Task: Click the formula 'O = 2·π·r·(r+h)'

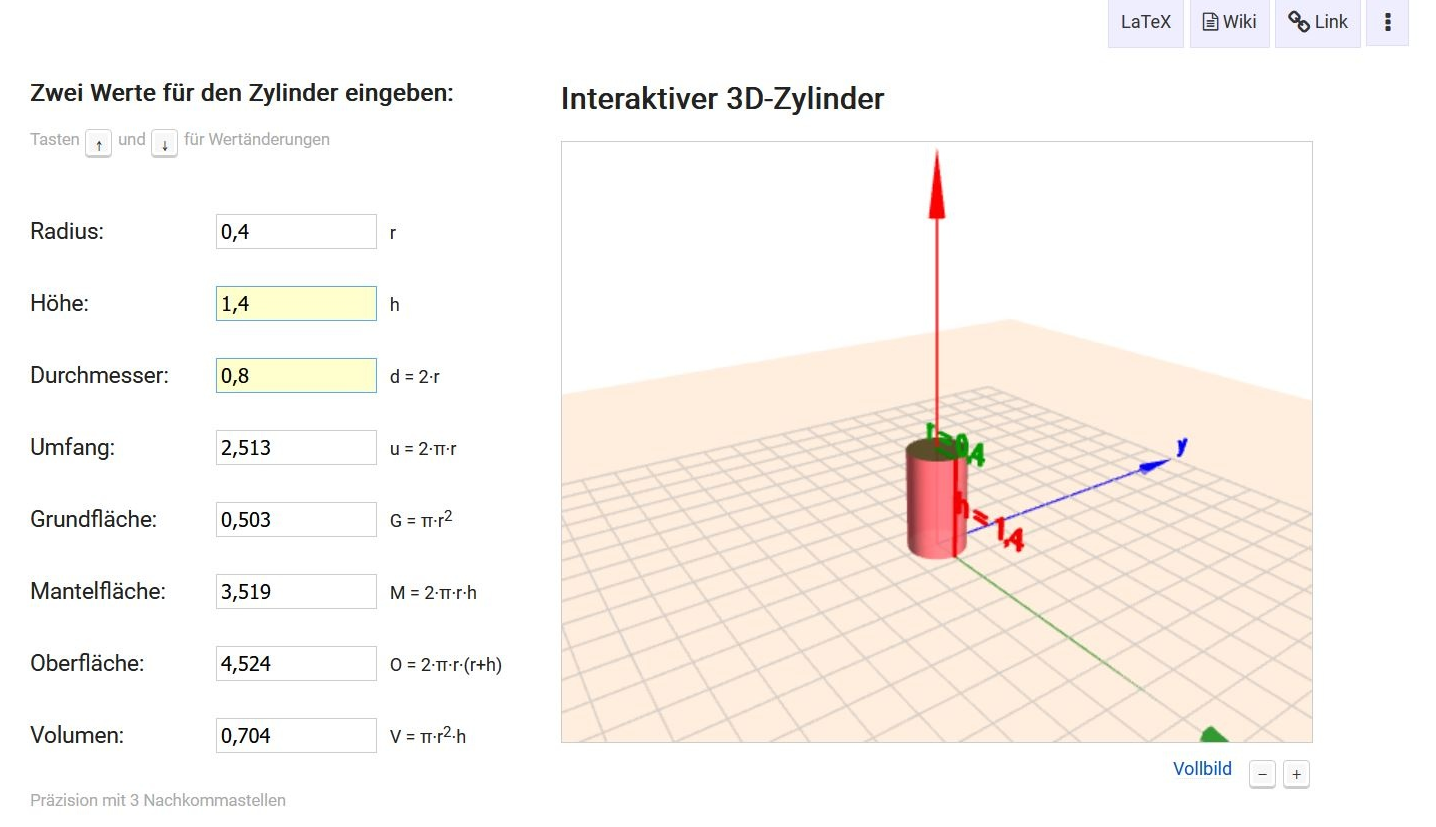Action: coord(446,665)
